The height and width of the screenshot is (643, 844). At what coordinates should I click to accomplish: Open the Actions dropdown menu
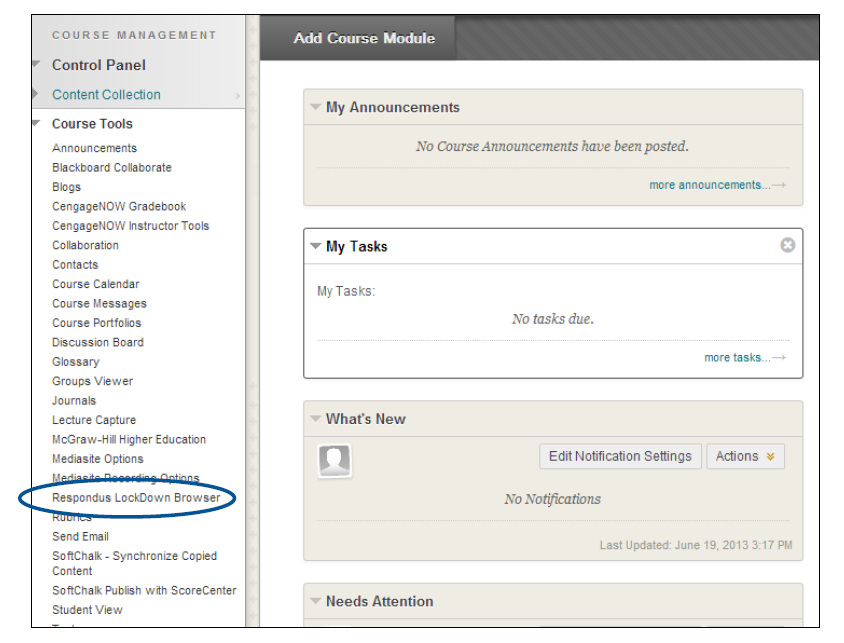(x=745, y=456)
